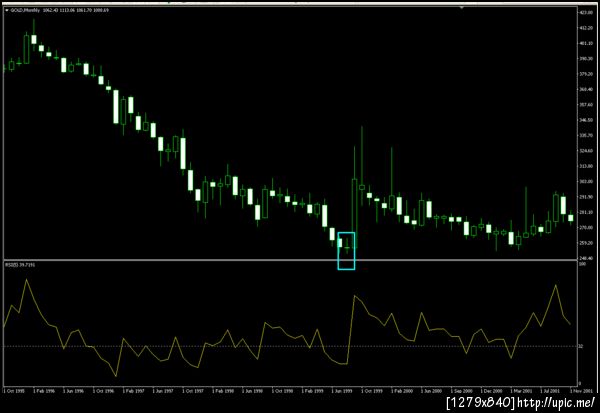Click the 270.00 price scale label
The width and height of the screenshot is (600, 413).
point(586,227)
